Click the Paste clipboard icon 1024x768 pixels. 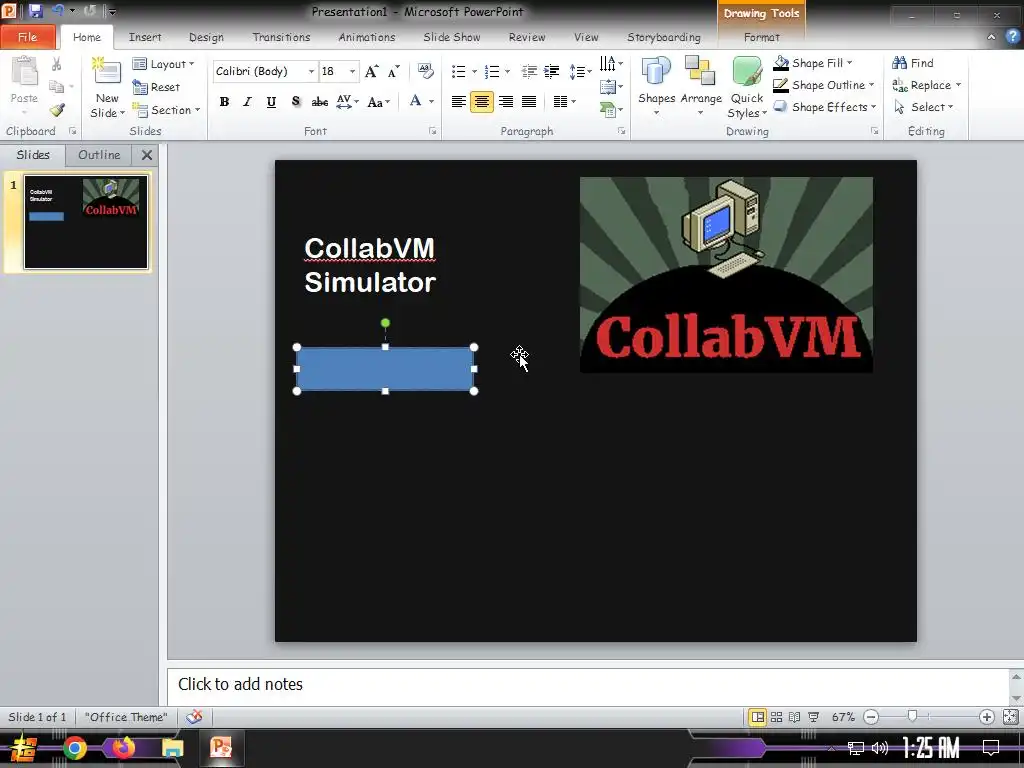coord(24,72)
